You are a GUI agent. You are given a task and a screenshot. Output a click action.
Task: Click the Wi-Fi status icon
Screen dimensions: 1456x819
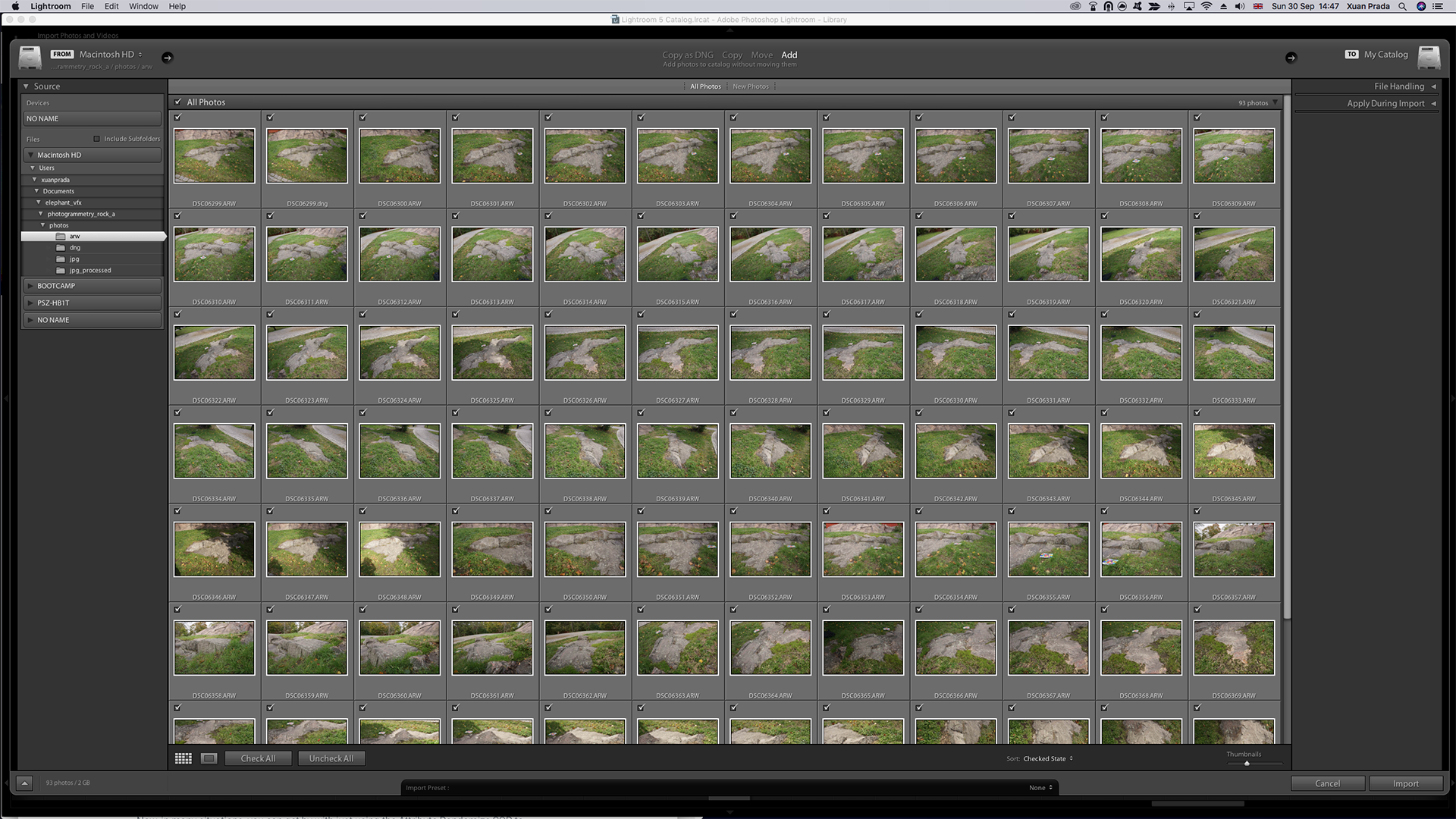[x=1206, y=6]
